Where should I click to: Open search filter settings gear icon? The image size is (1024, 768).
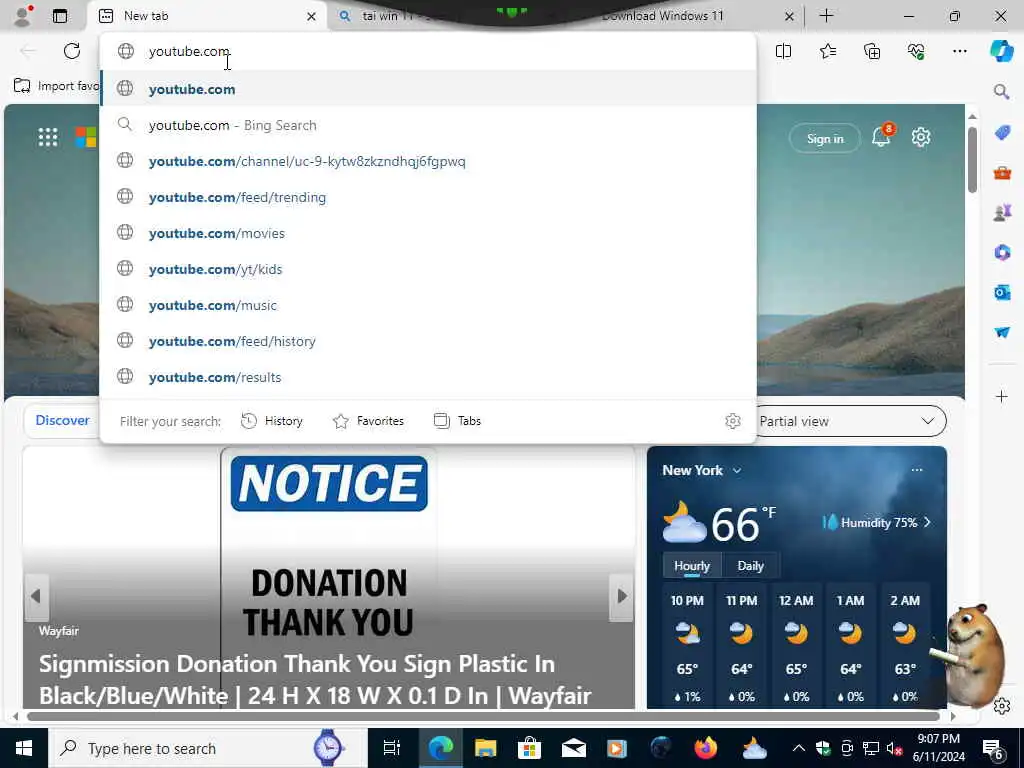(733, 421)
